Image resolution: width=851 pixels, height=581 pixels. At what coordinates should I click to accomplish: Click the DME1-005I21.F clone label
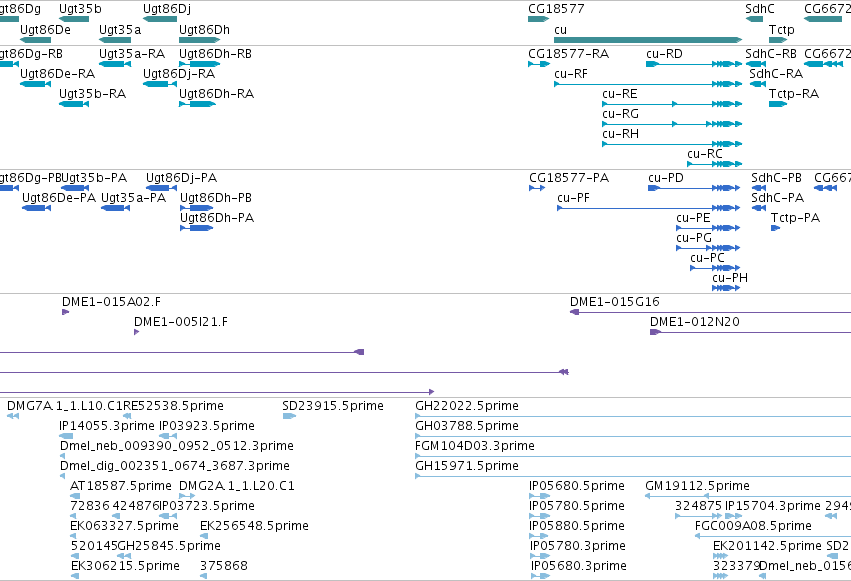pyautogui.click(x=181, y=322)
